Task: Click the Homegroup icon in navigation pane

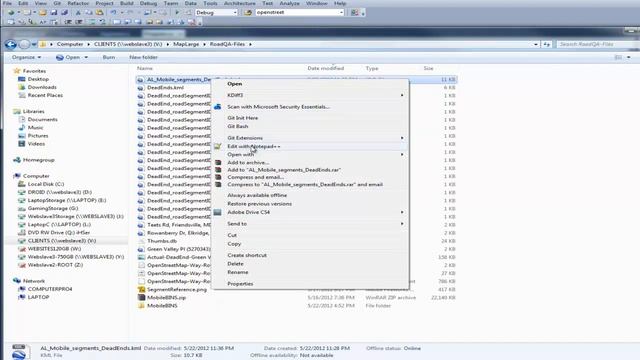Action: click(x=17, y=160)
